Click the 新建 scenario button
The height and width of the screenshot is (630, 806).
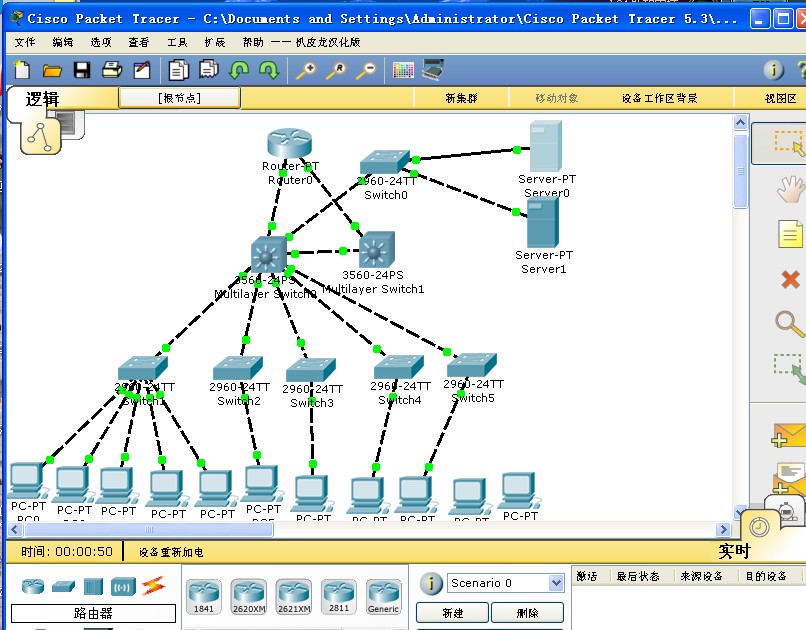[452, 613]
